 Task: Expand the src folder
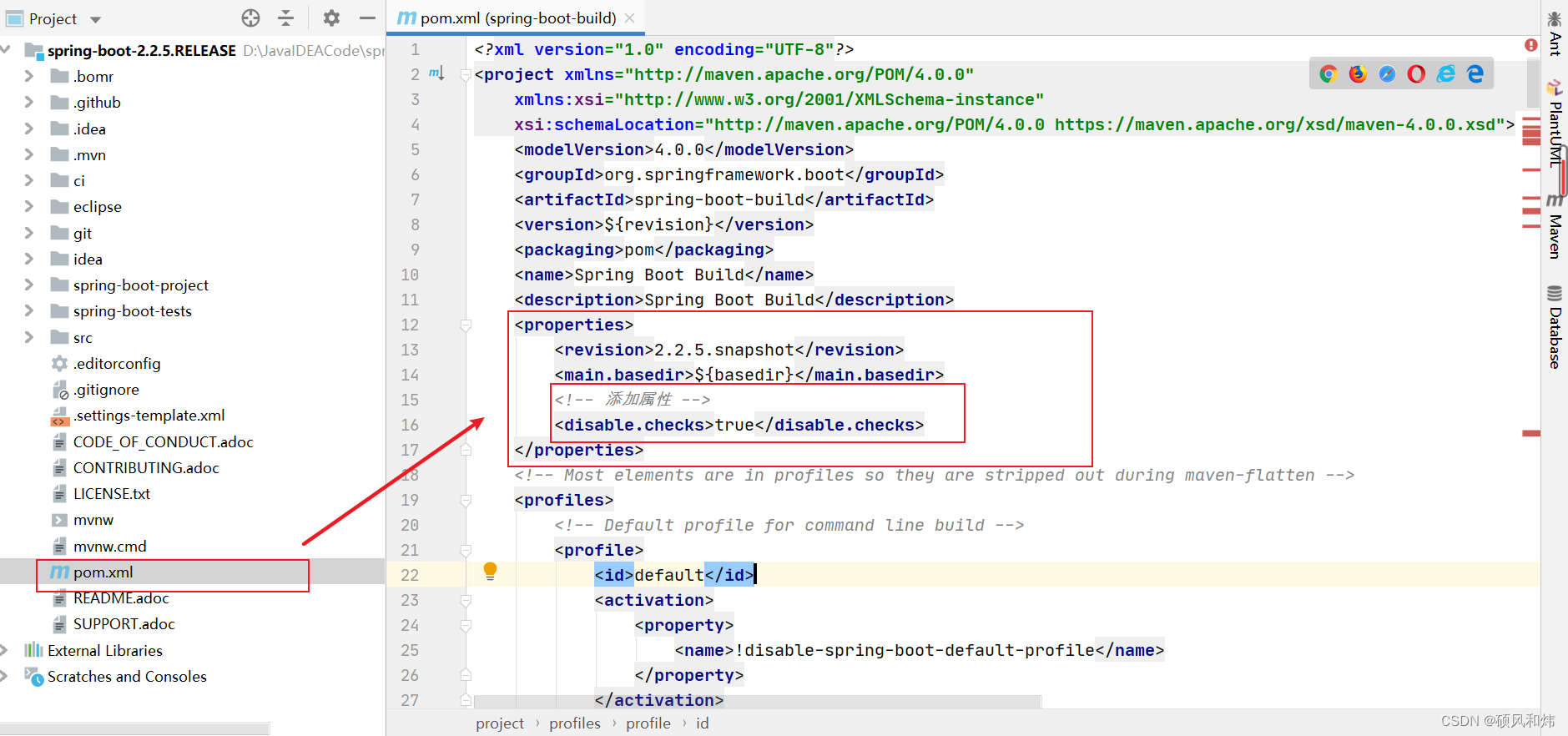coord(29,337)
